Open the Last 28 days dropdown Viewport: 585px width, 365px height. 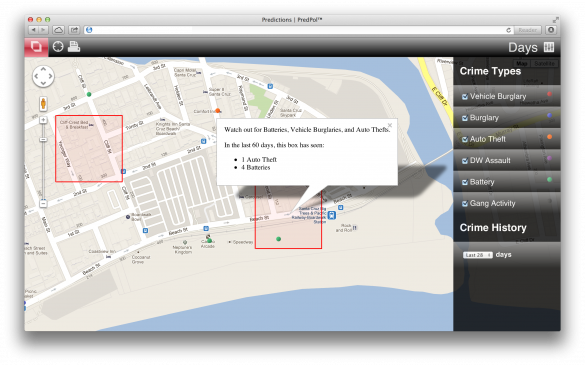[x=478, y=255]
